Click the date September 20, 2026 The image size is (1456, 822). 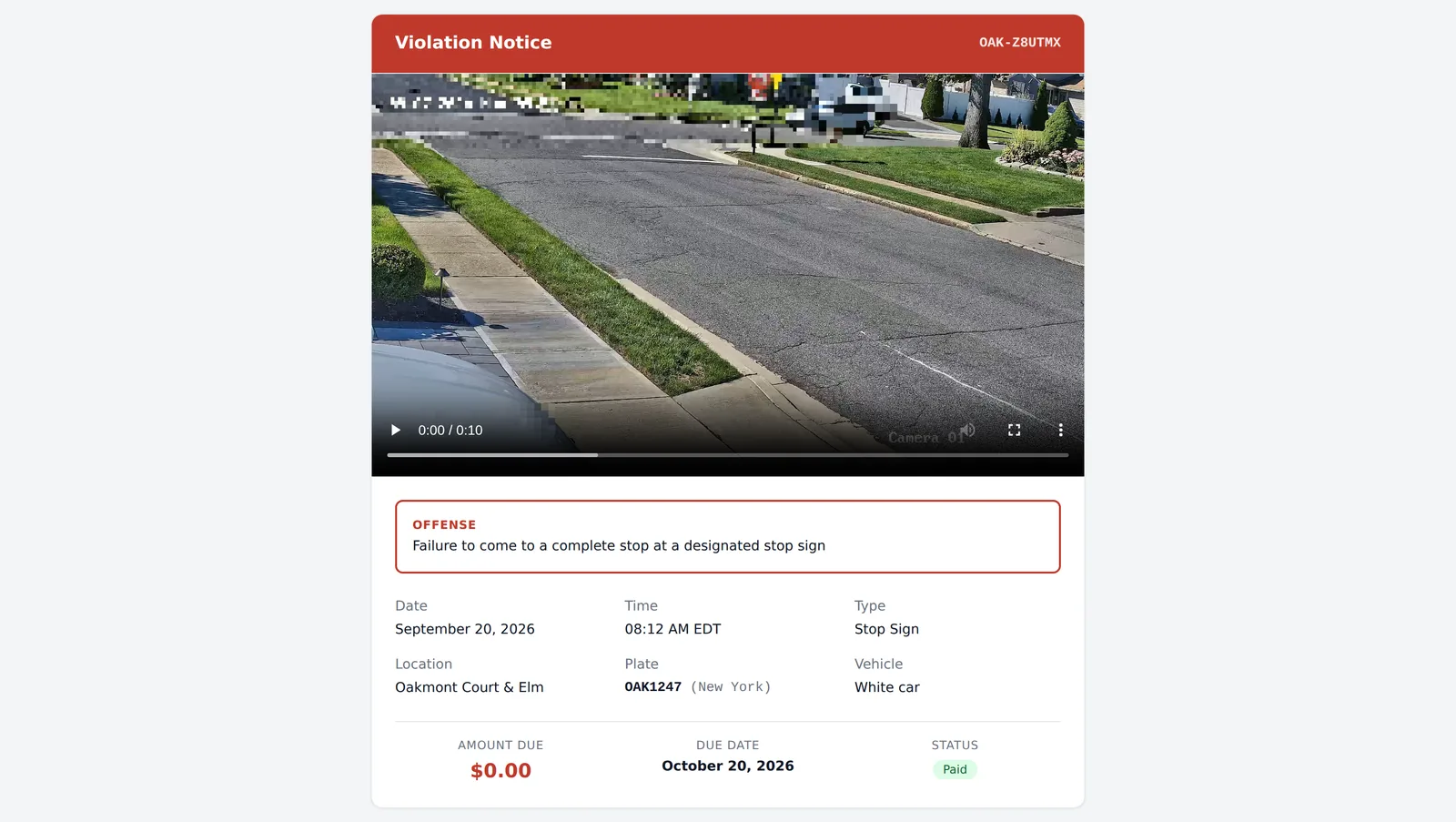465,629
